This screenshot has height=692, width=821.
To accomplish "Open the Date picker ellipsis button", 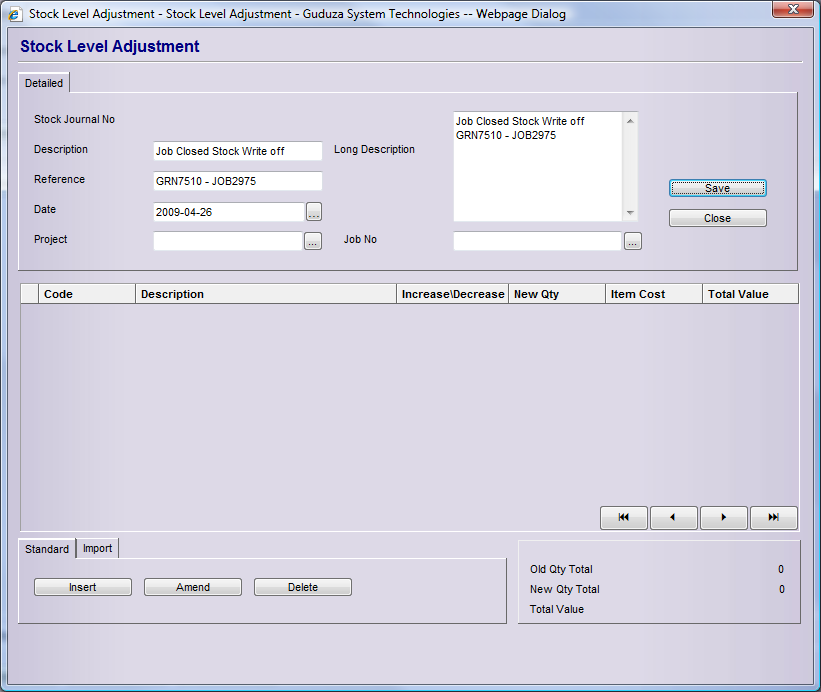I will [x=313, y=212].
